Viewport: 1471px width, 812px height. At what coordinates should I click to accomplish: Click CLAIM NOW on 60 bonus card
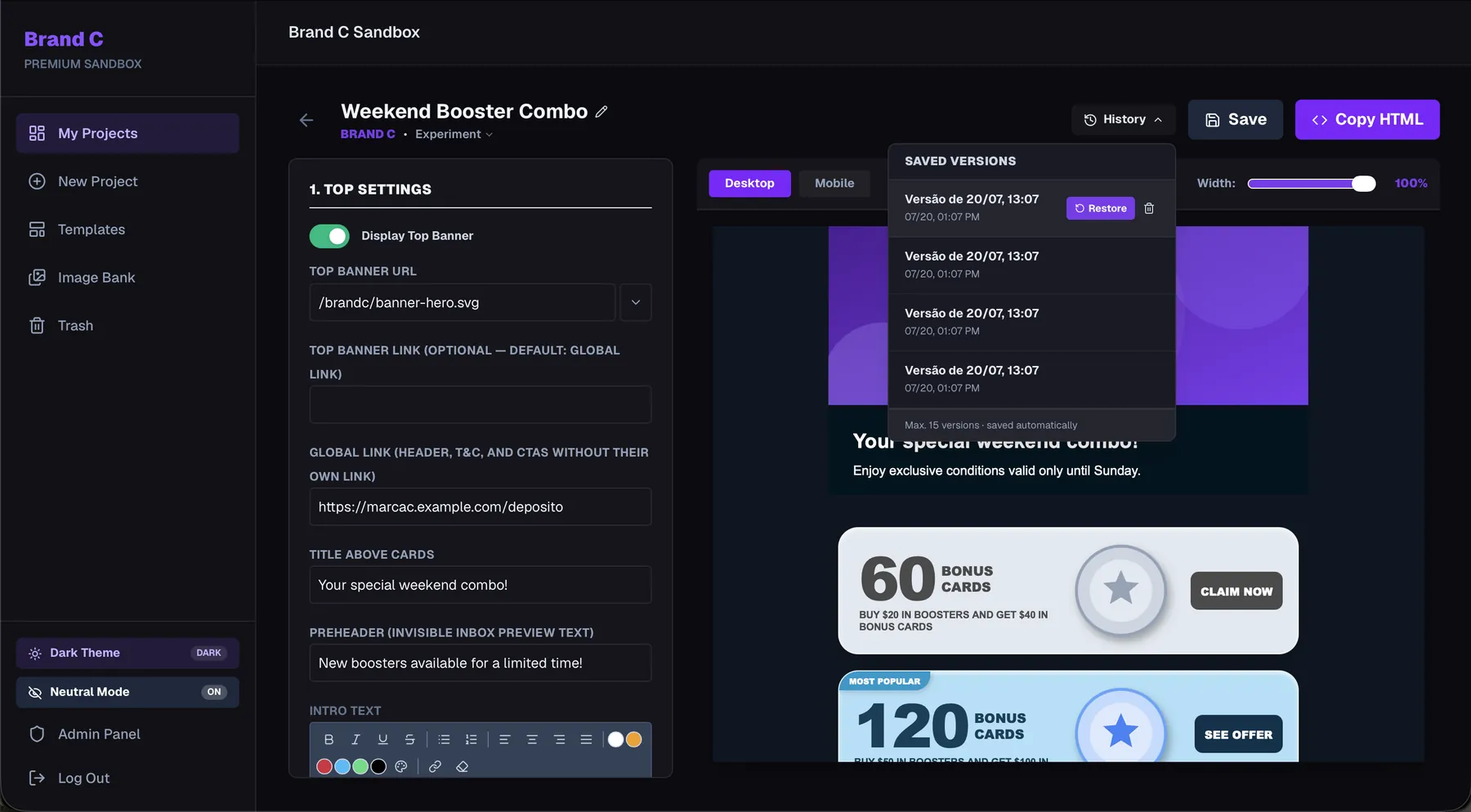tap(1236, 591)
